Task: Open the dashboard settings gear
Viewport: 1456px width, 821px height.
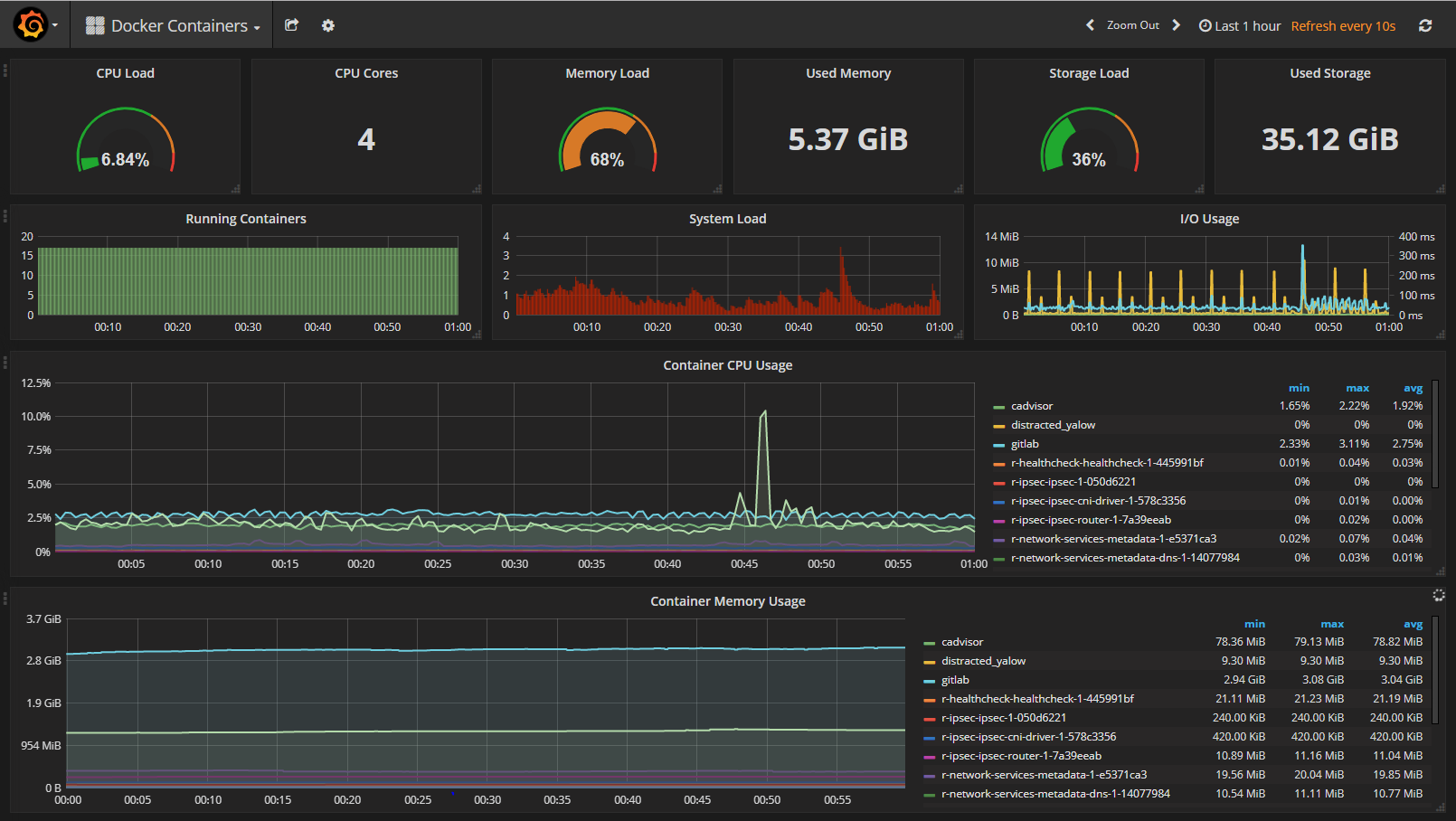Action: pos(328,25)
